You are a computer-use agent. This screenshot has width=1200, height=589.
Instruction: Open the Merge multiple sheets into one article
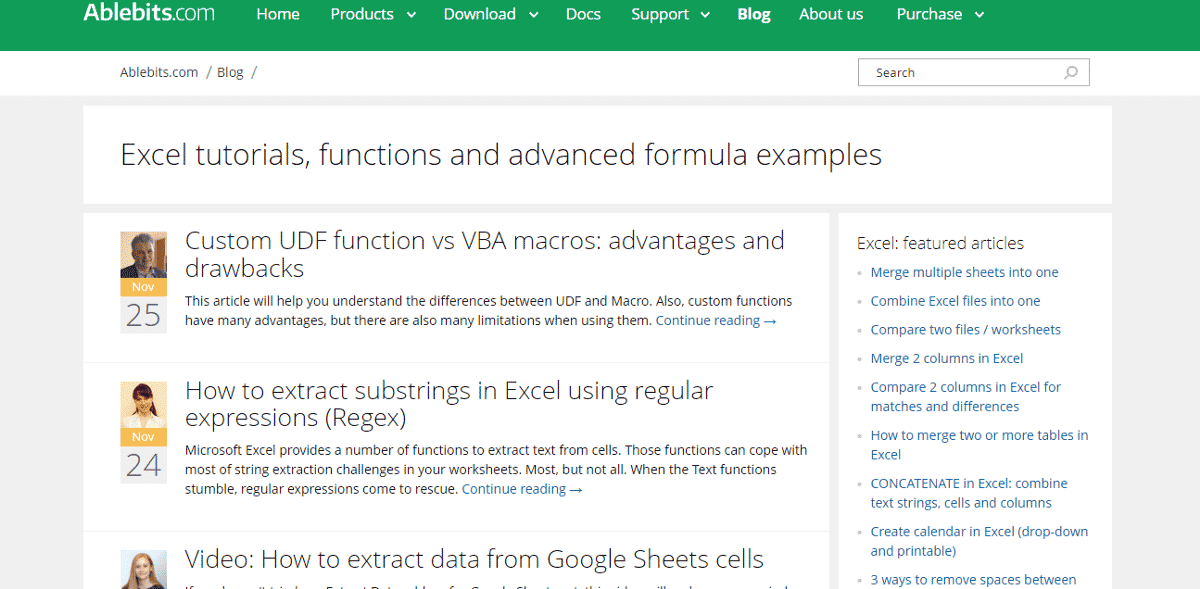point(963,271)
